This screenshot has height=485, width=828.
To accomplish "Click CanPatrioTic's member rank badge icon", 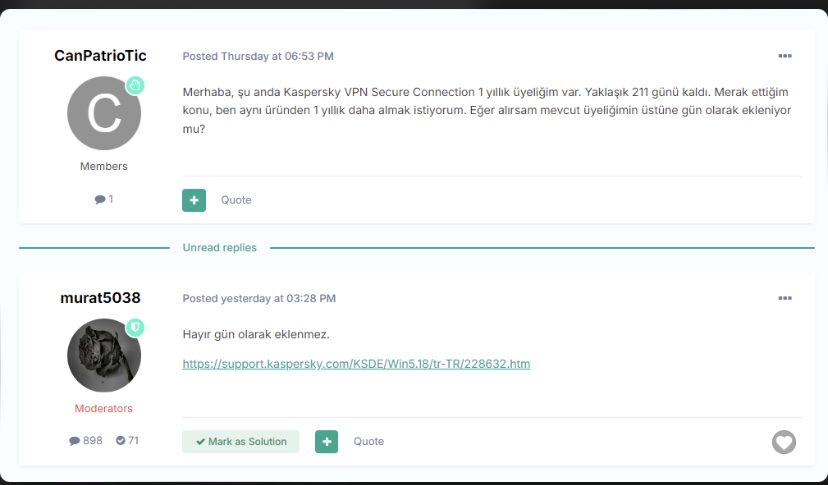I will click(x=135, y=86).
